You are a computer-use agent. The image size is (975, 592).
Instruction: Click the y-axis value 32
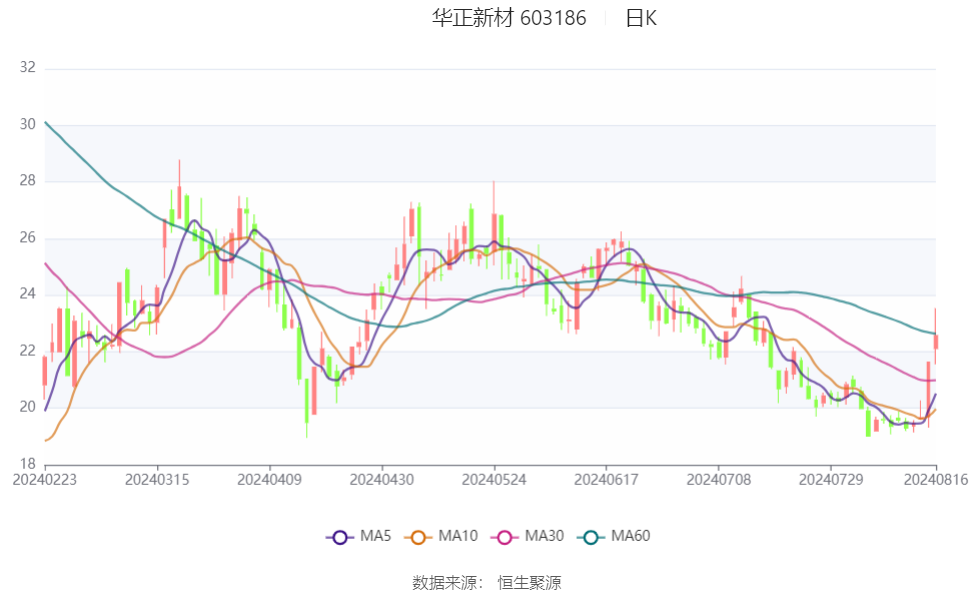point(28,67)
